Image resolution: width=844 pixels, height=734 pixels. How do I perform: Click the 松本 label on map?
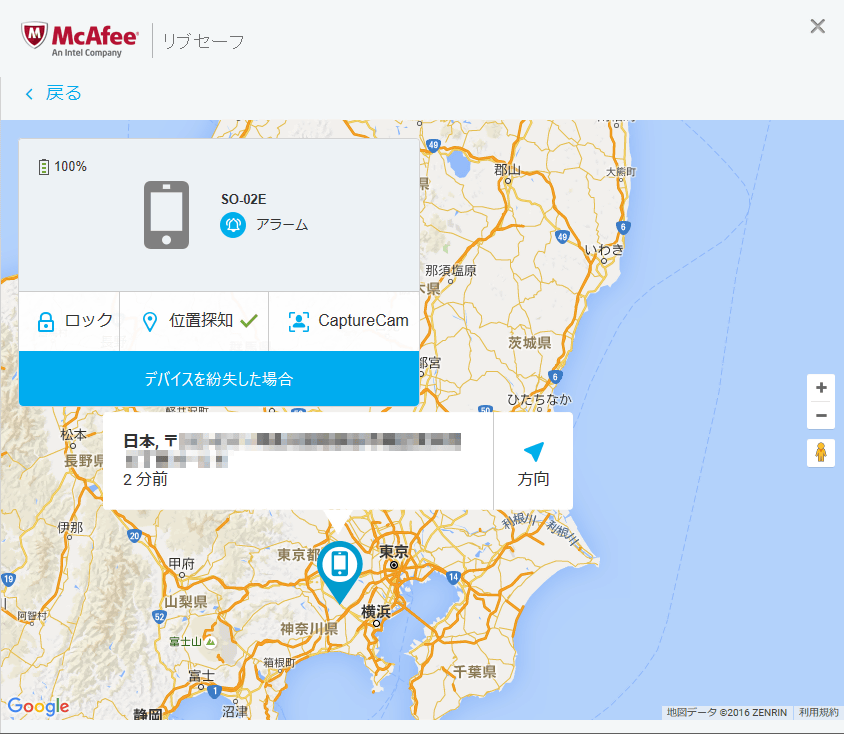(73, 434)
